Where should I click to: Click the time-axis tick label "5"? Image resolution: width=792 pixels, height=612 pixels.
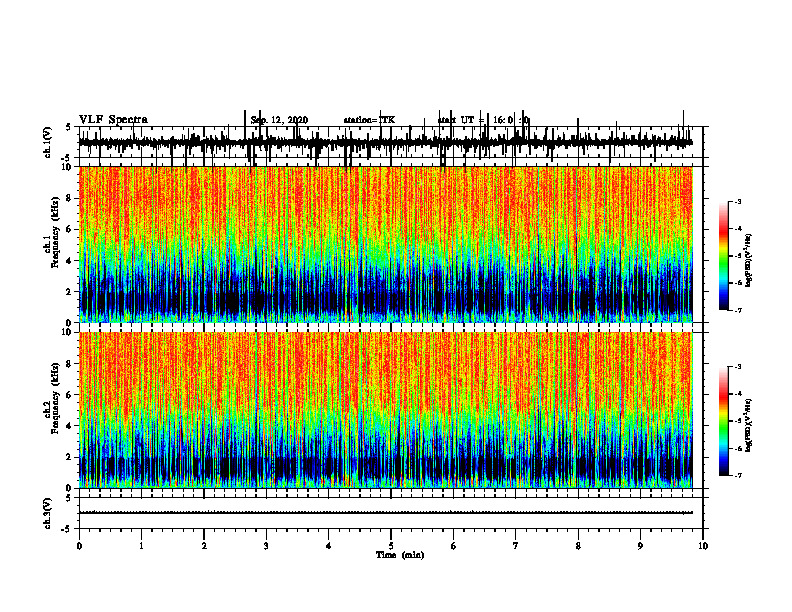point(391,546)
